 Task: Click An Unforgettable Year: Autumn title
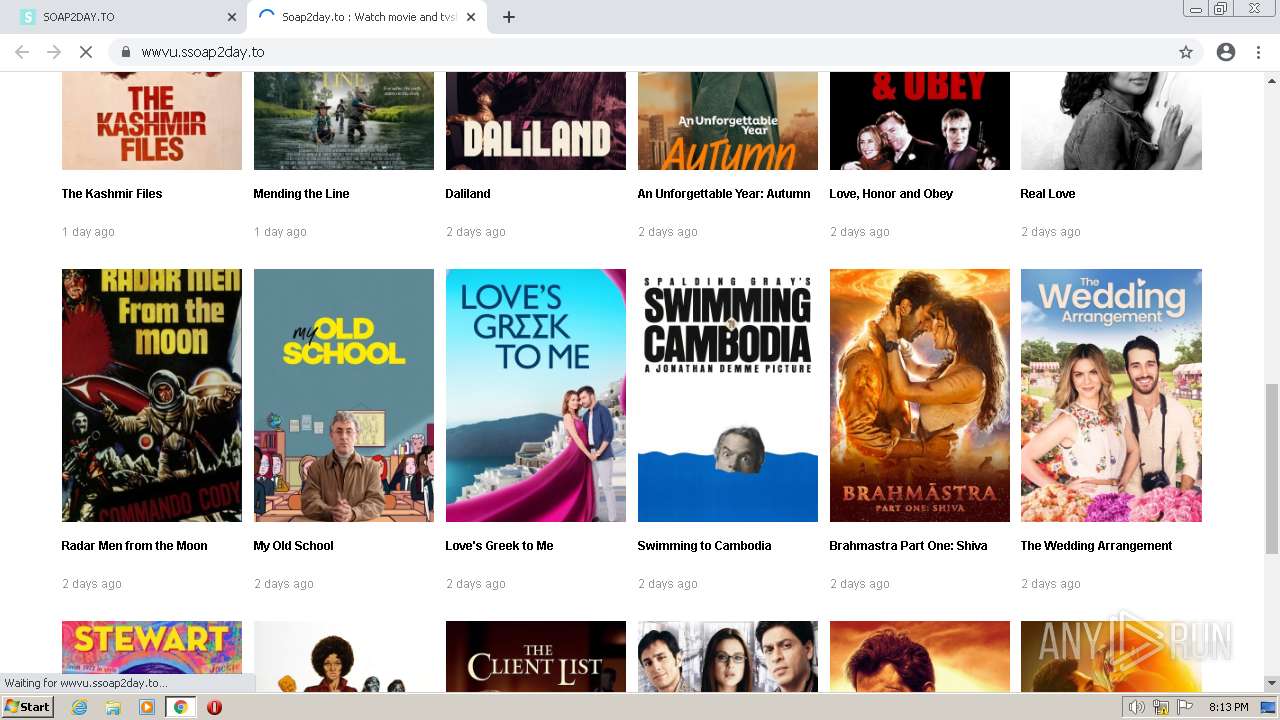(724, 194)
